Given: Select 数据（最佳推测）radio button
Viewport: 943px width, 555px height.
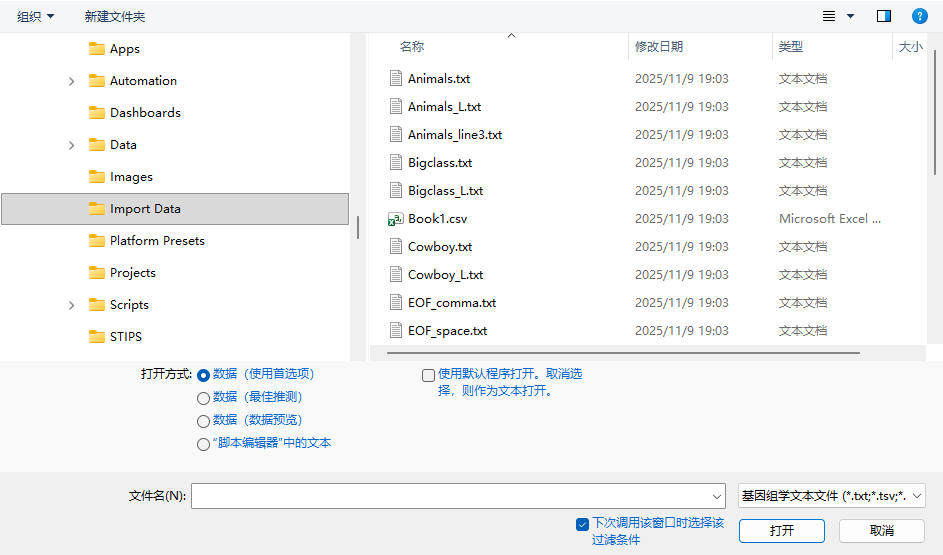Looking at the screenshot, I should 203,398.
